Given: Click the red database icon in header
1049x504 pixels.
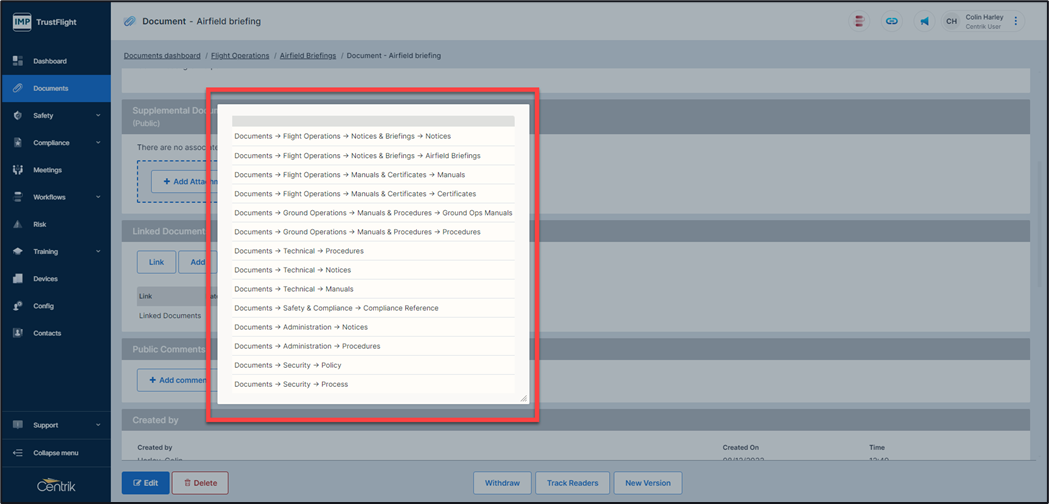Looking at the screenshot, I should click(859, 21).
